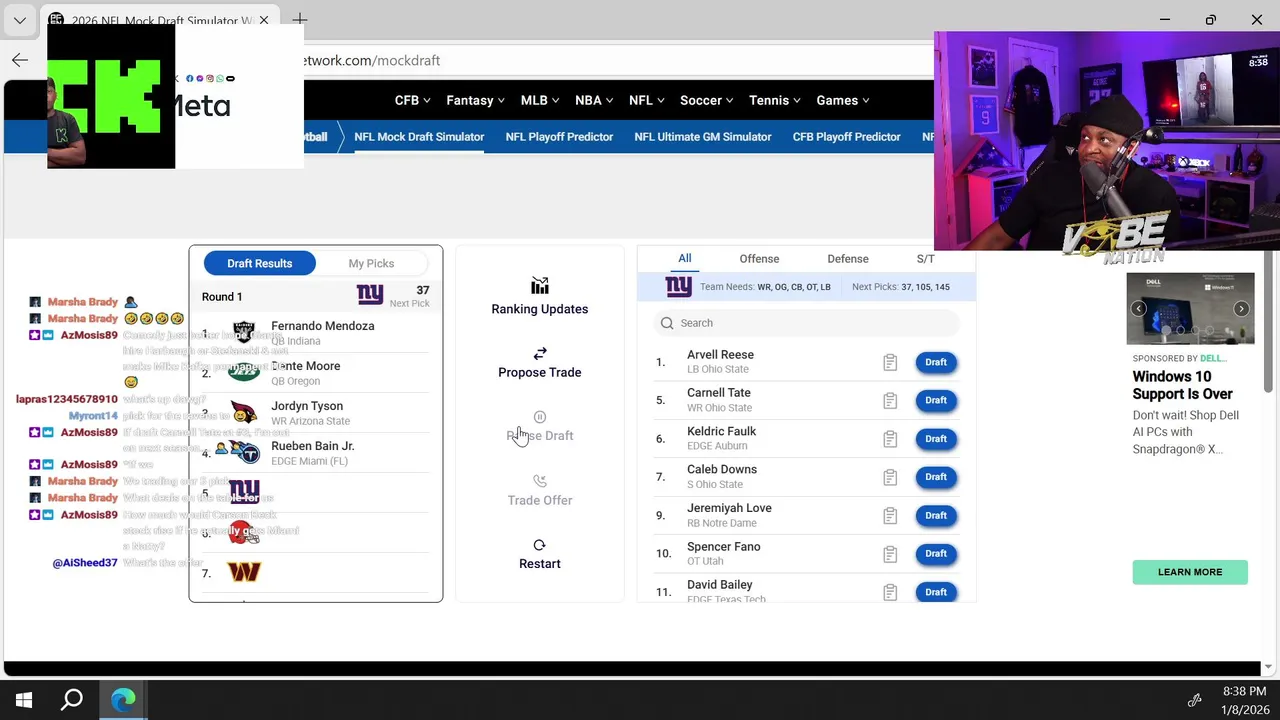Open scouting report icon for Keldric Faulk
This screenshot has height=720, width=1280.
(890, 439)
